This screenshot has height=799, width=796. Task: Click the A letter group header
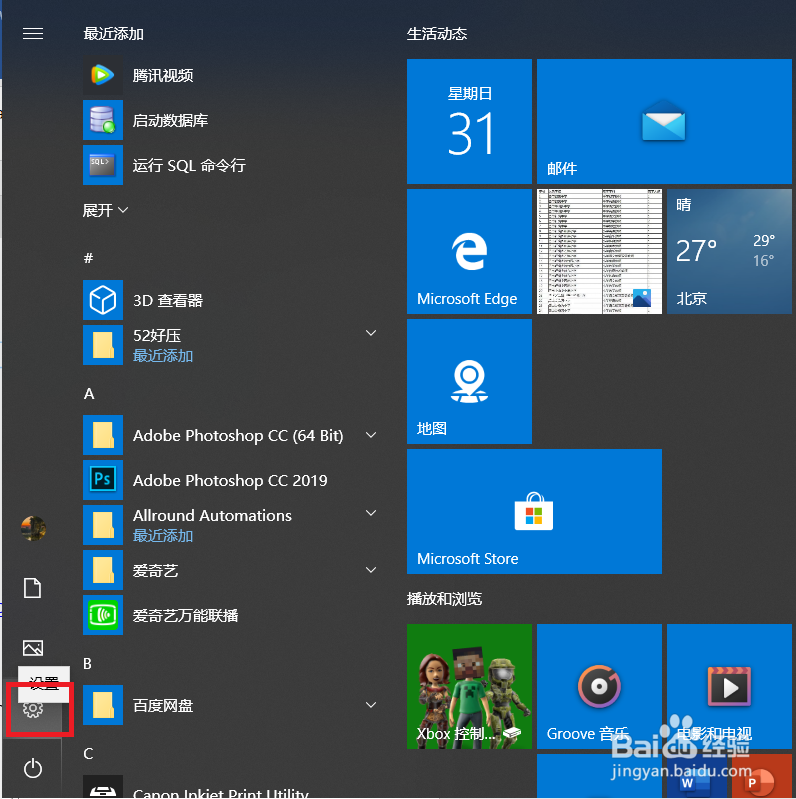coord(89,393)
